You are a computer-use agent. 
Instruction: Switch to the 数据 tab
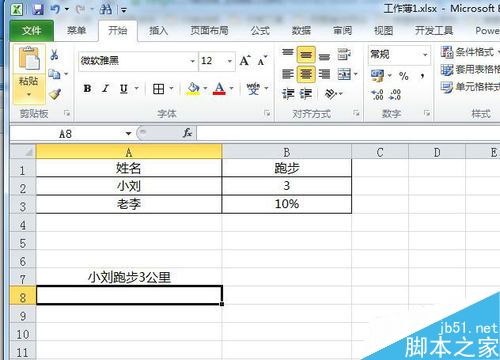(x=301, y=31)
